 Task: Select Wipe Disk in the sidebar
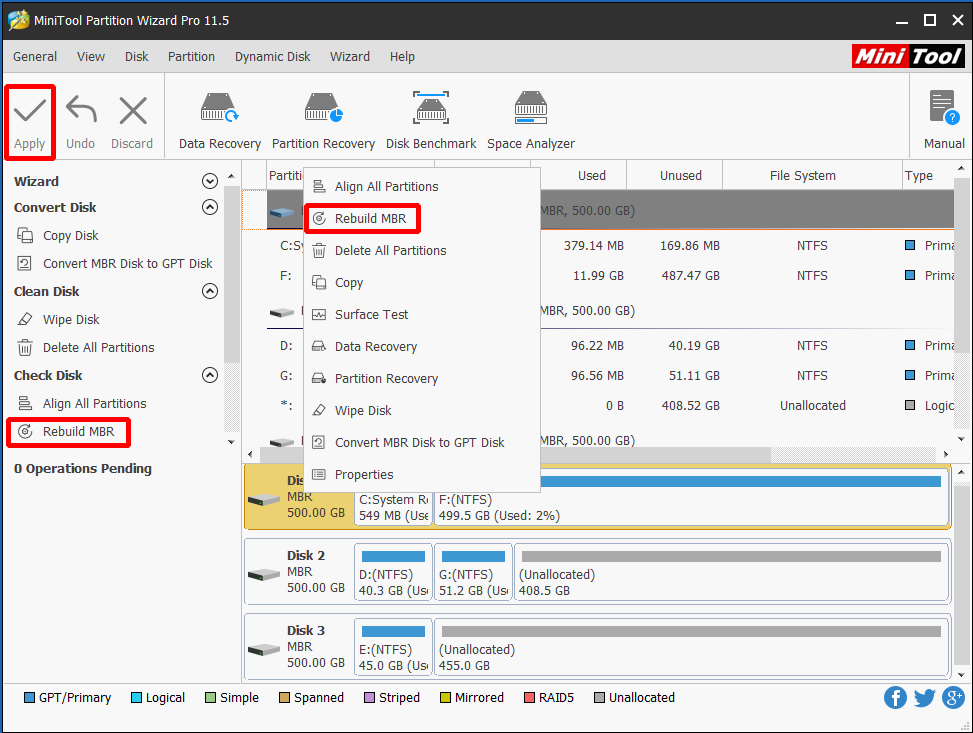[x=58, y=320]
